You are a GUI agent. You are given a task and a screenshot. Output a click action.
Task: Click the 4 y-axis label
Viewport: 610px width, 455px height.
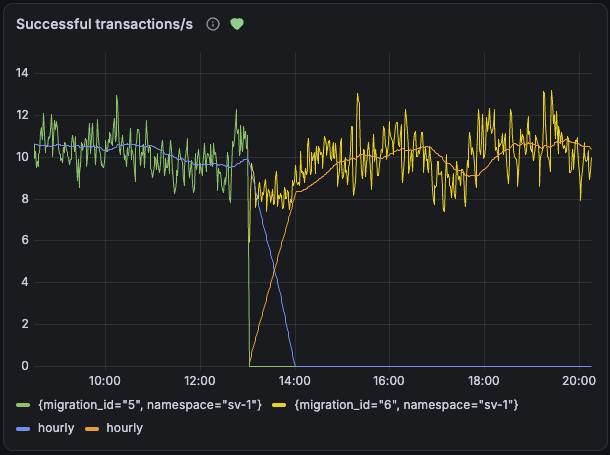(25, 282)
